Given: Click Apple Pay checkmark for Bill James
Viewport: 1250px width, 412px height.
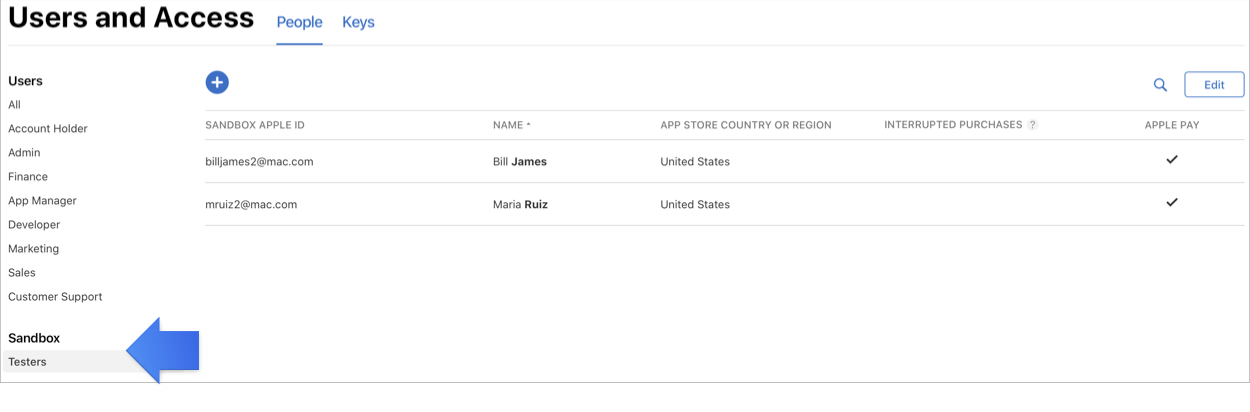Looking at the screenshot, I should 1172,160.
